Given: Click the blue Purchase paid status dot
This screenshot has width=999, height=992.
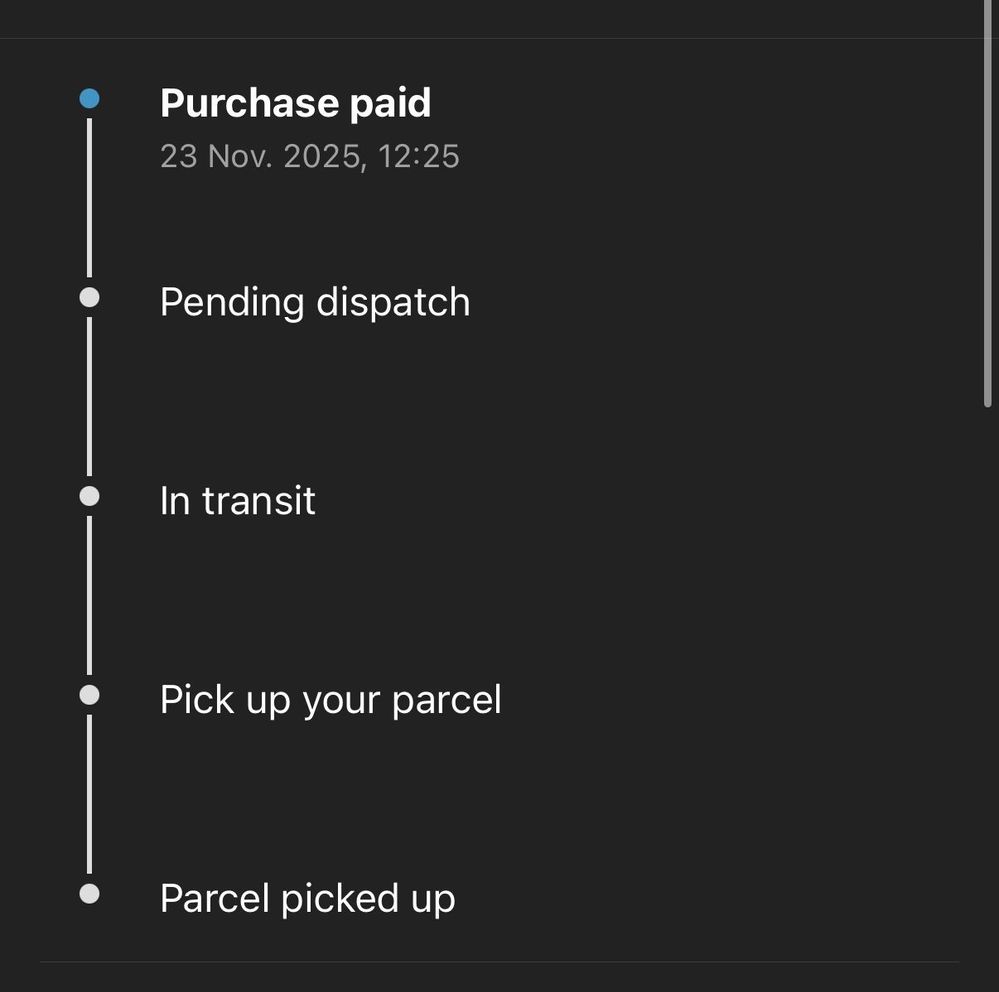Looking at the screenshot, I should coord(89,99).
